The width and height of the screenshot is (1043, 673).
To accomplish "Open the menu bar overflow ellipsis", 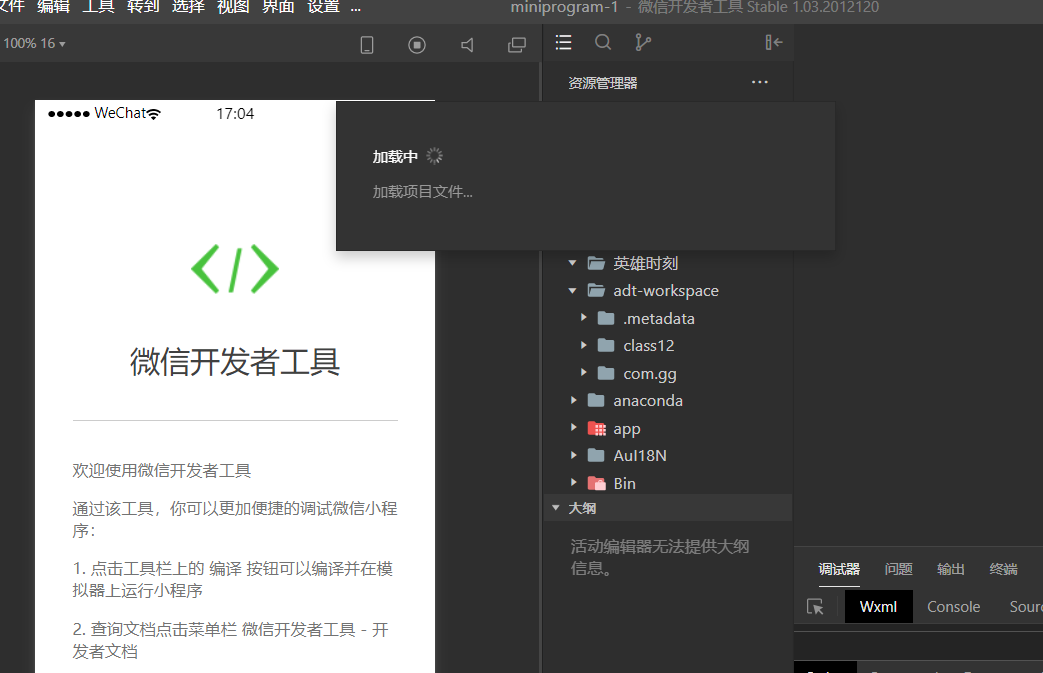I will pos(356,8).
